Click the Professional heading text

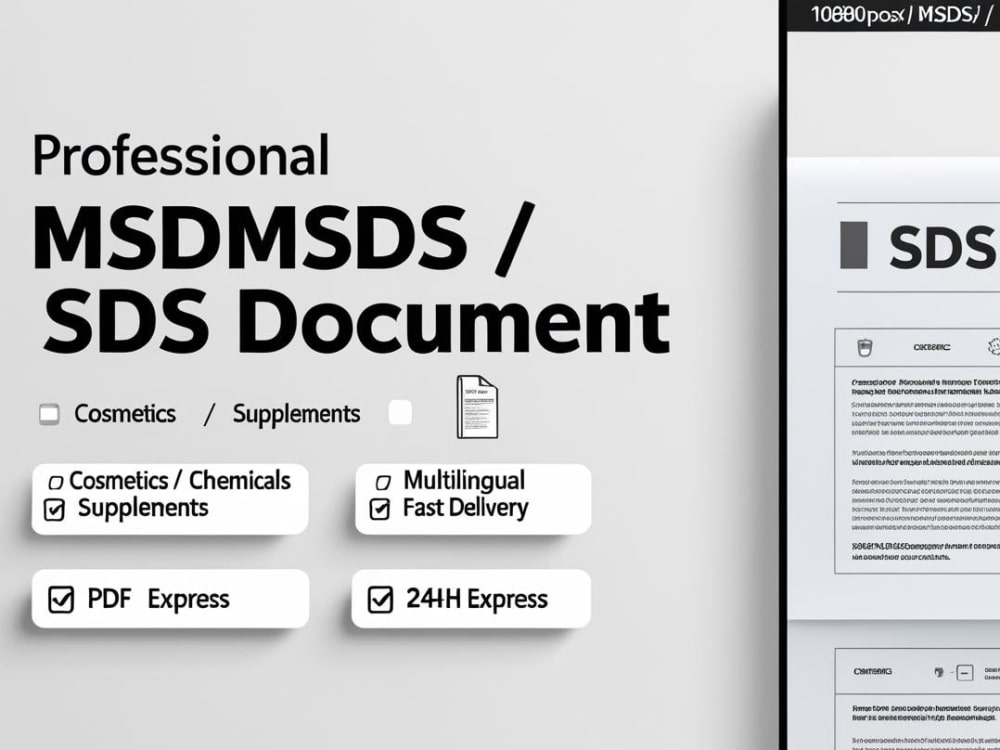tap(181, 155)
